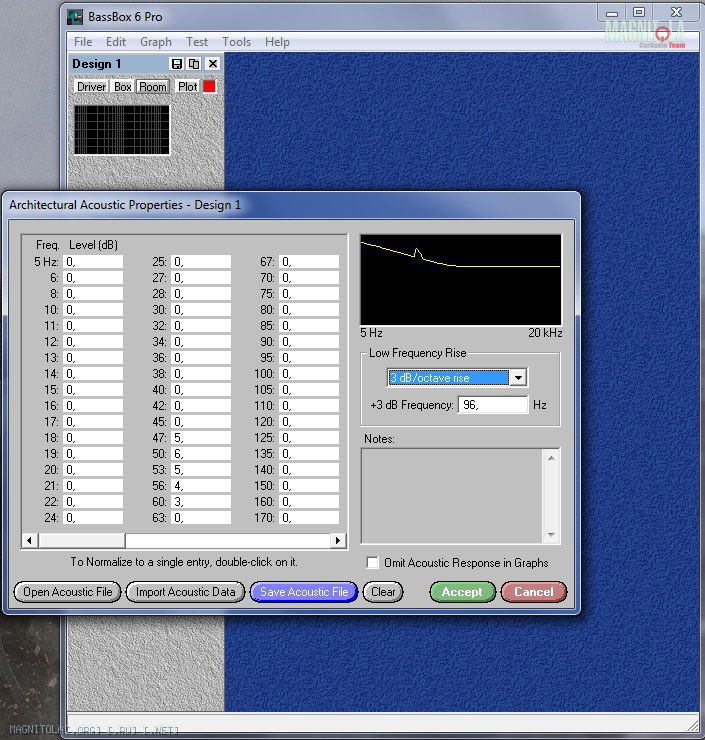Open the Room properties button

tap(153, 87)
